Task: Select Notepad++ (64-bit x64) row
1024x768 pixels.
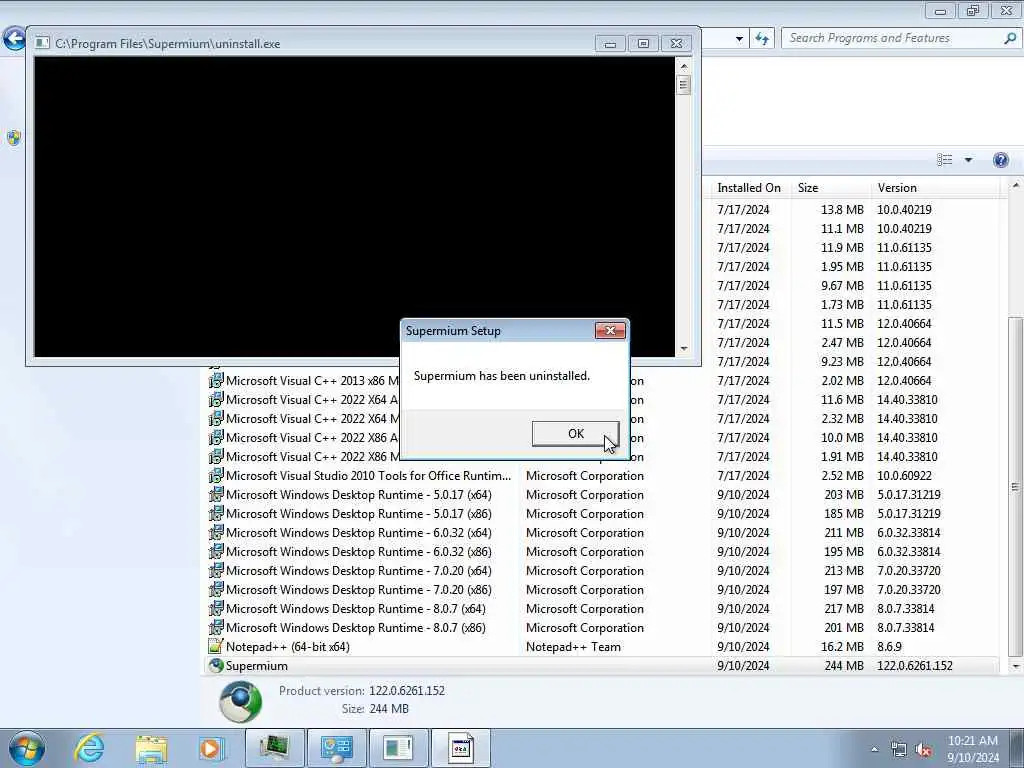Action: (x=601, y=647)
